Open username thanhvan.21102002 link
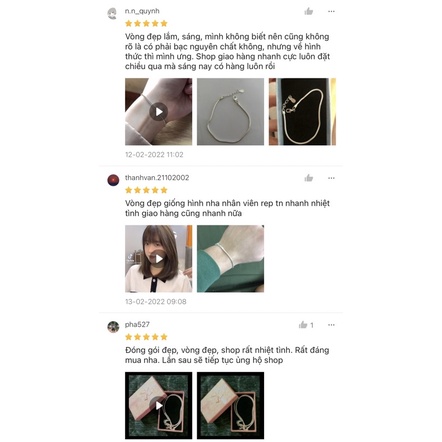This screenshot has width=442, height=442. [x=157, y=178]
